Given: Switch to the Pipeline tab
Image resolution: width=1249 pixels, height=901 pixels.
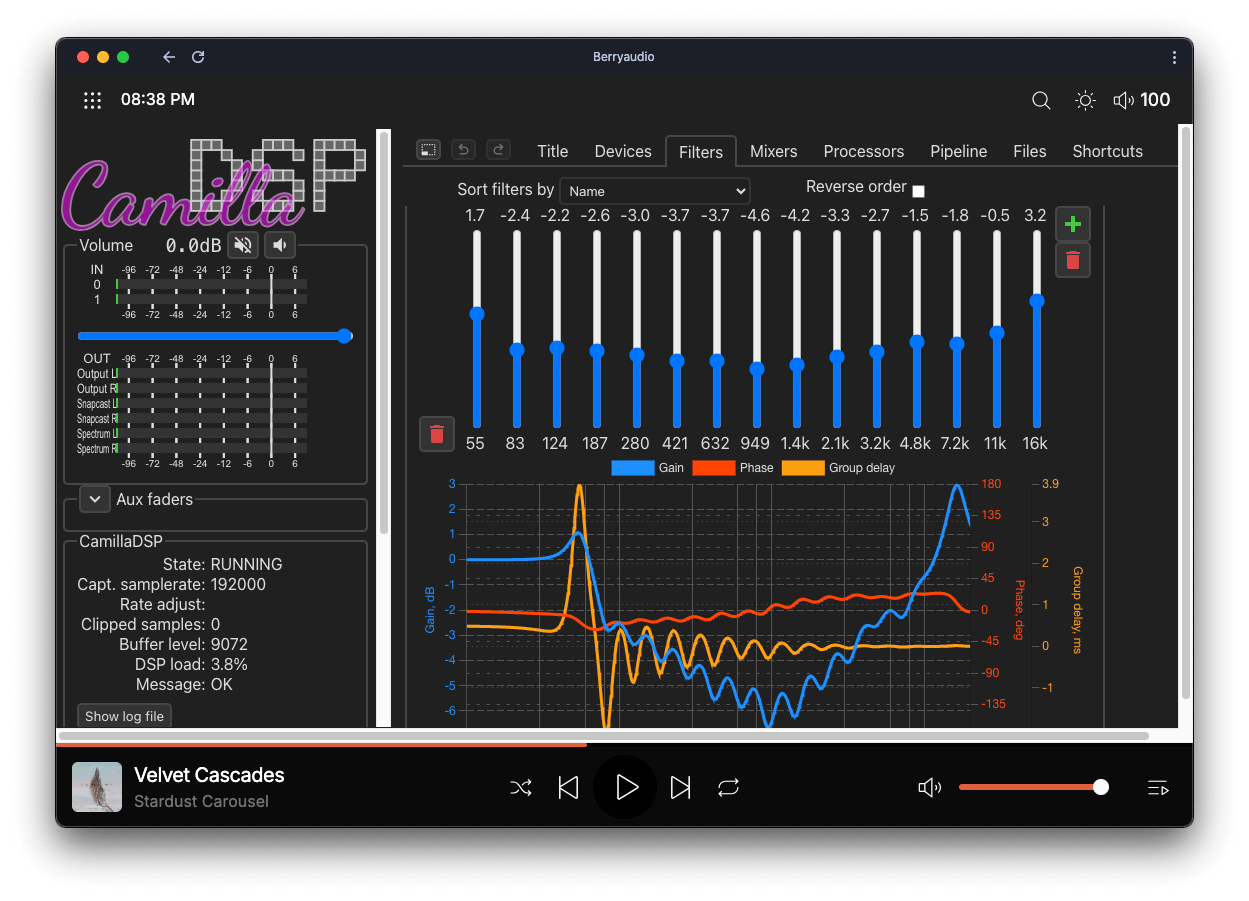Looking at the screenshot, I should [x=958, y=151].
